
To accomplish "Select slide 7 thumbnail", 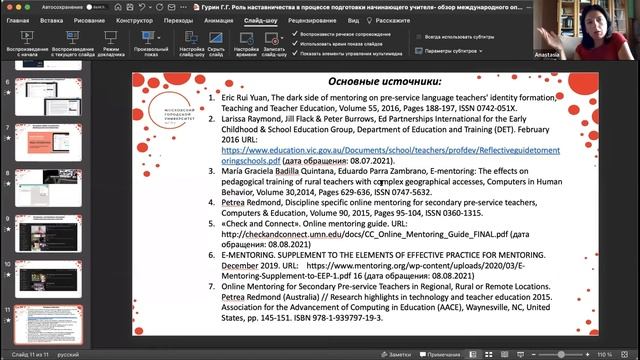I will [x=48, y=142].
